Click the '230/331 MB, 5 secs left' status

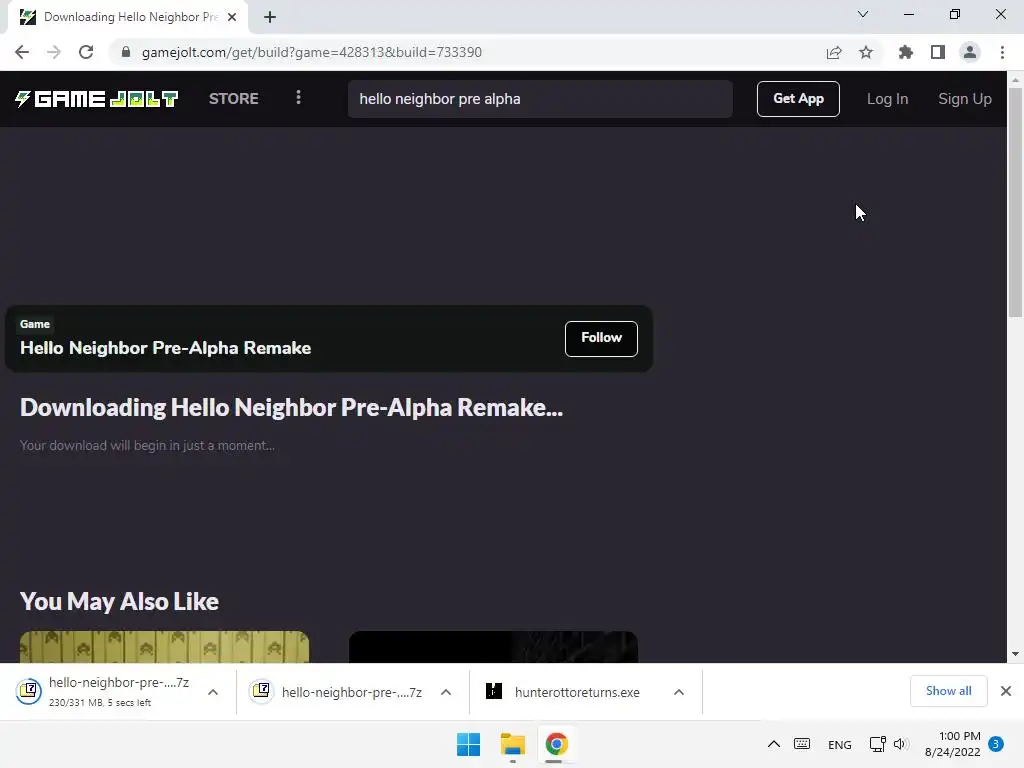pos(100,703)
